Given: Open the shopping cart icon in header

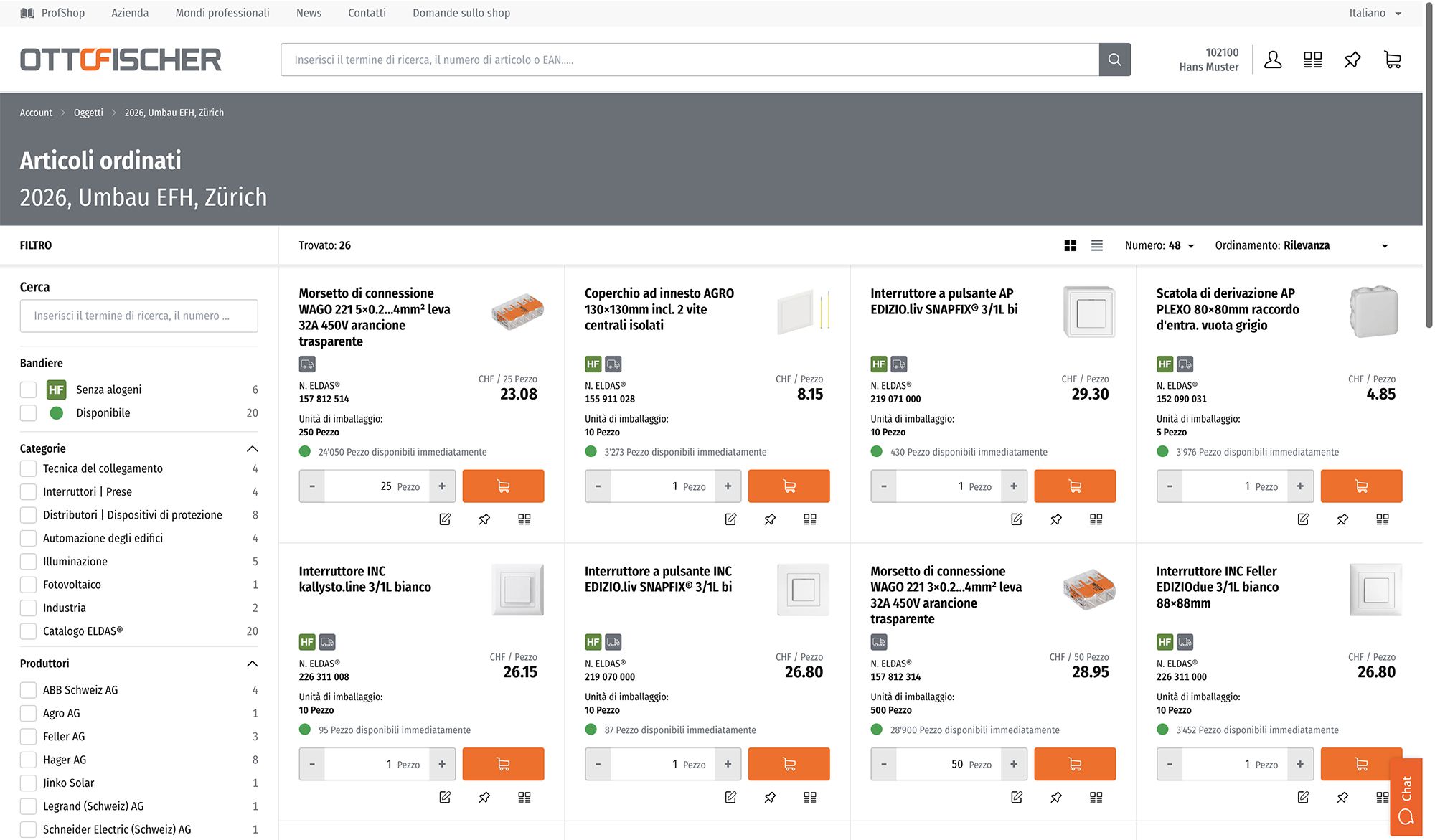Looking at the screenshot, I should click(1392, 60).
